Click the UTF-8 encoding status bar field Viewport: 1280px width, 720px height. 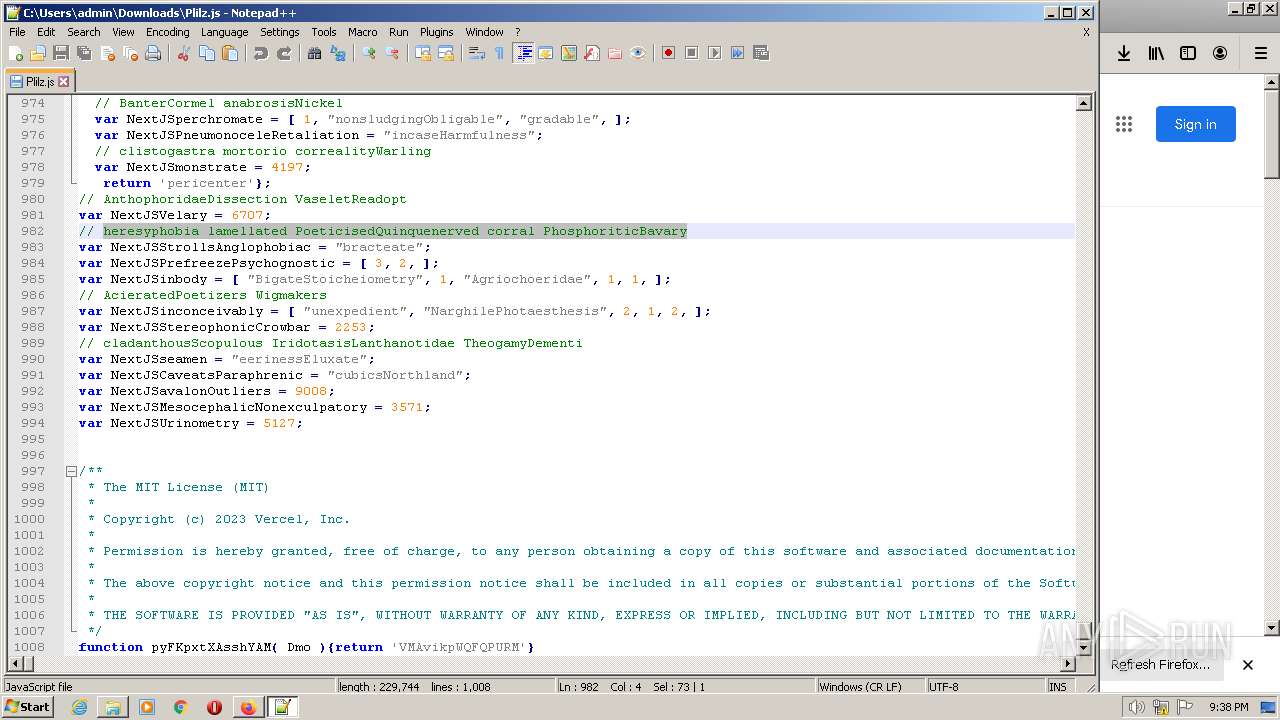pyautogui.click(x=984, y=687)
